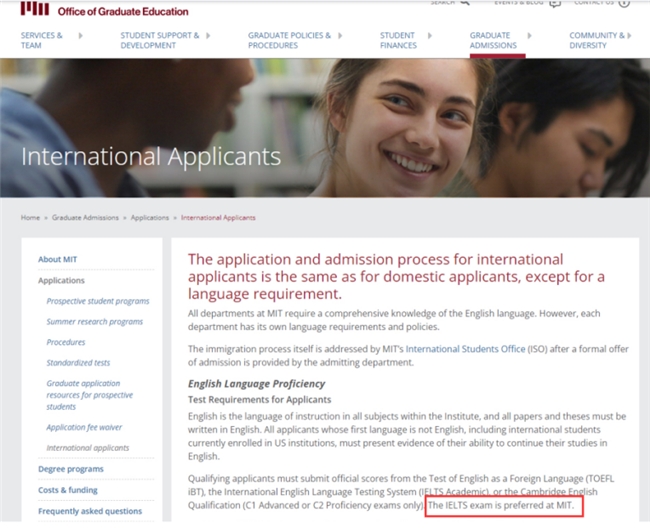Viewport: 650px width, 528px height.
Task: Click the red application process headline
Action: pyautogui.click(x=396, y=276)
